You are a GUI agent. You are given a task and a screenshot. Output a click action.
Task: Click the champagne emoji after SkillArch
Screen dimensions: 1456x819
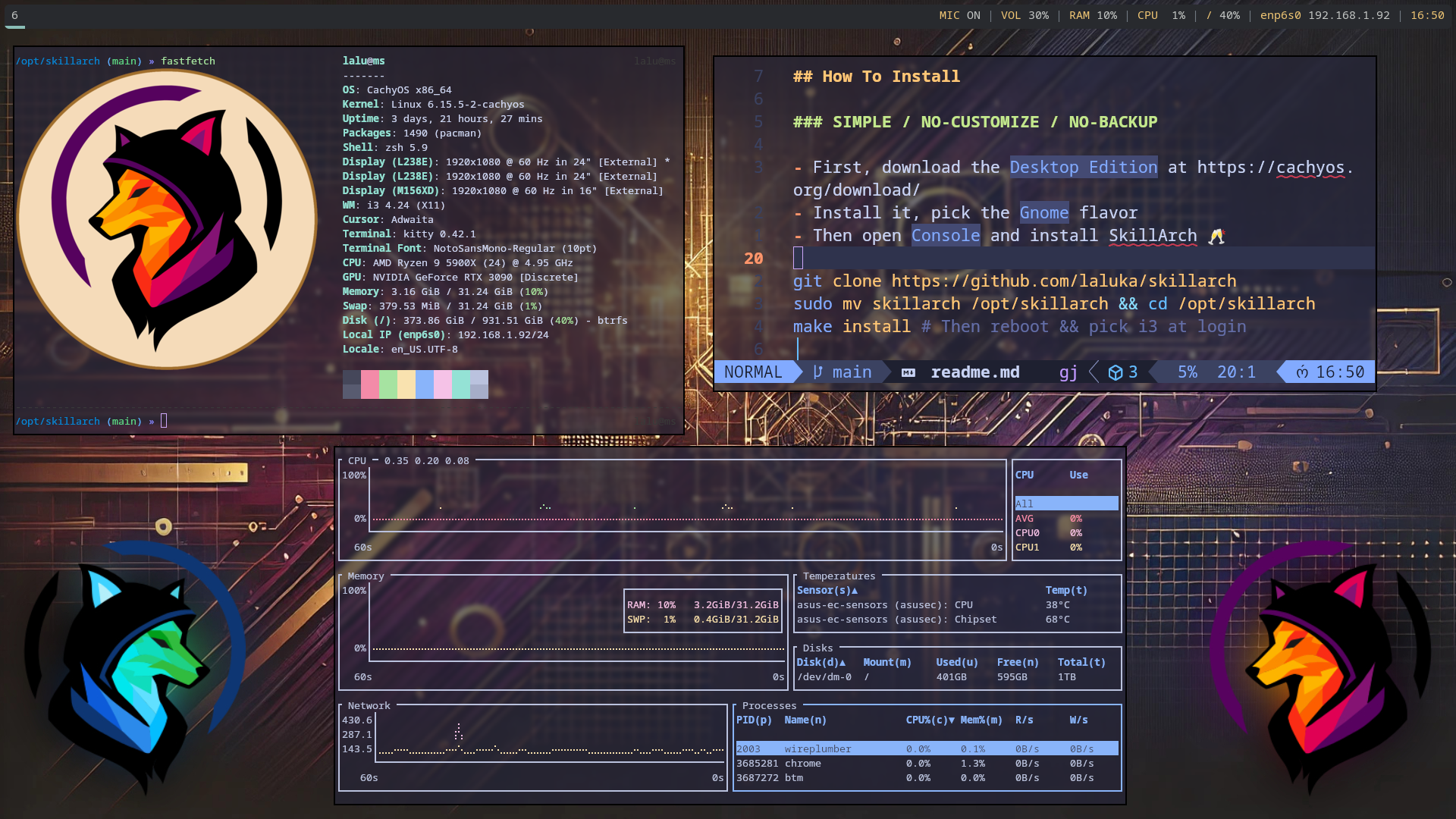(x=1216, y=237)
